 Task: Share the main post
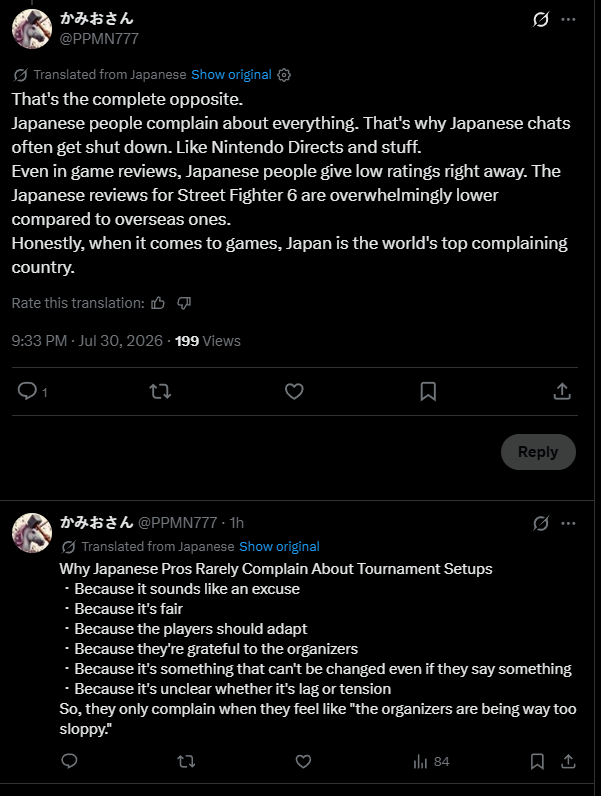click(562, 391)
